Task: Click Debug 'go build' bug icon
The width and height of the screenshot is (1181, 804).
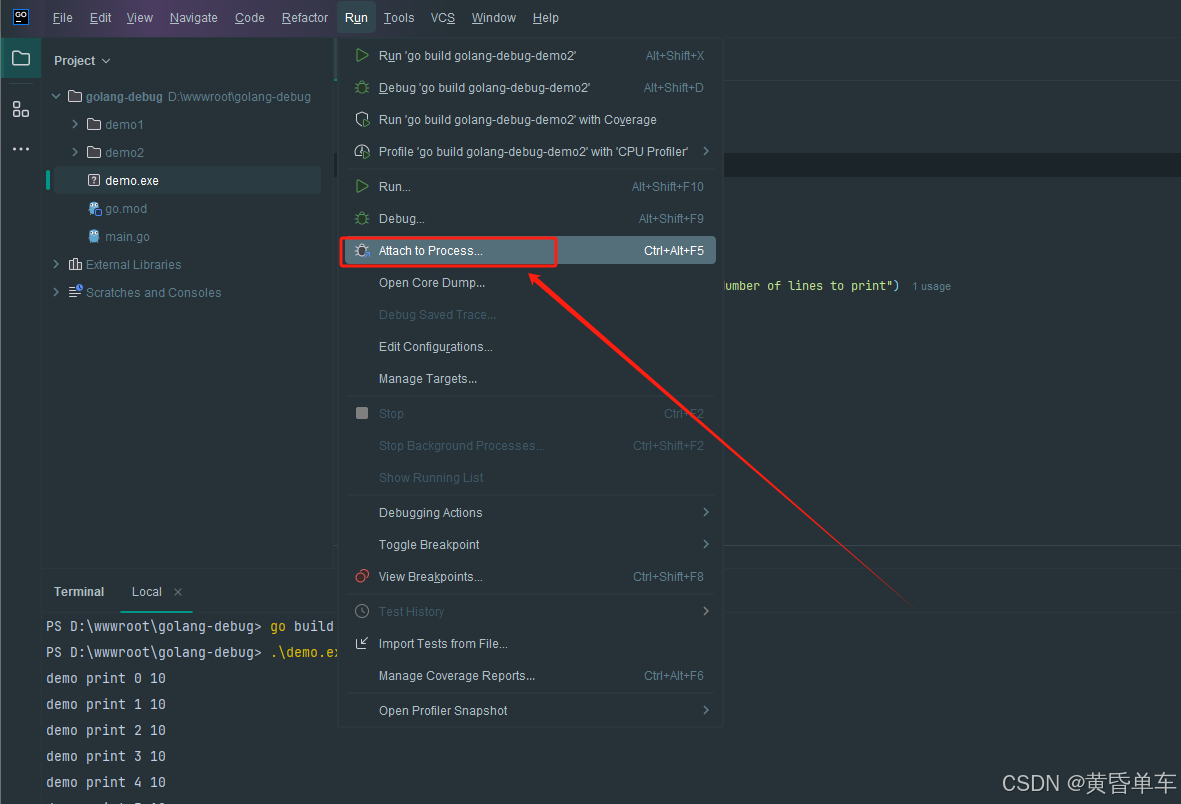Action: tap(362, 87)
